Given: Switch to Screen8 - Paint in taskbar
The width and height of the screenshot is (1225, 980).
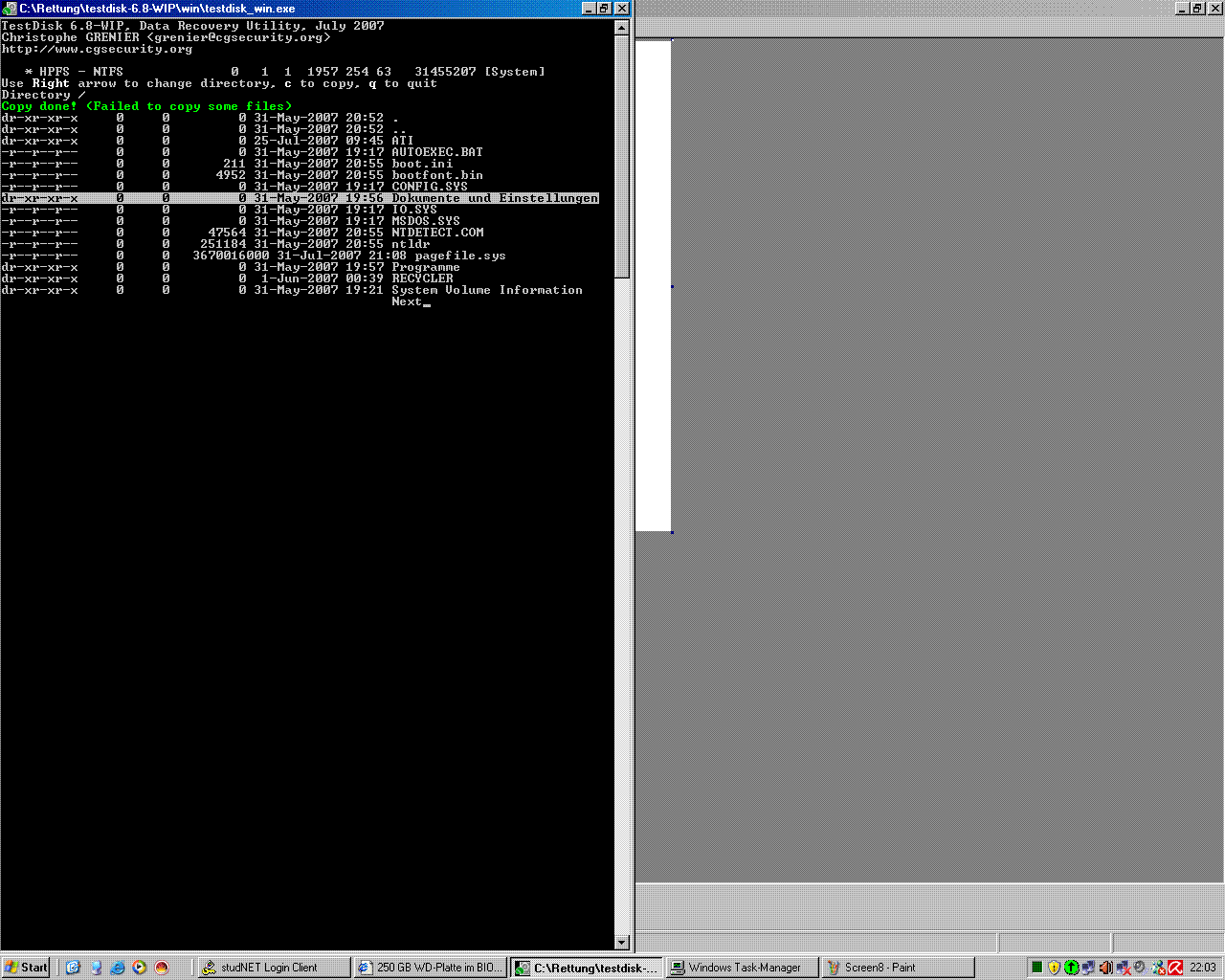Looking at the screenshot, I should pyautogui.click(x=898, y=968).
